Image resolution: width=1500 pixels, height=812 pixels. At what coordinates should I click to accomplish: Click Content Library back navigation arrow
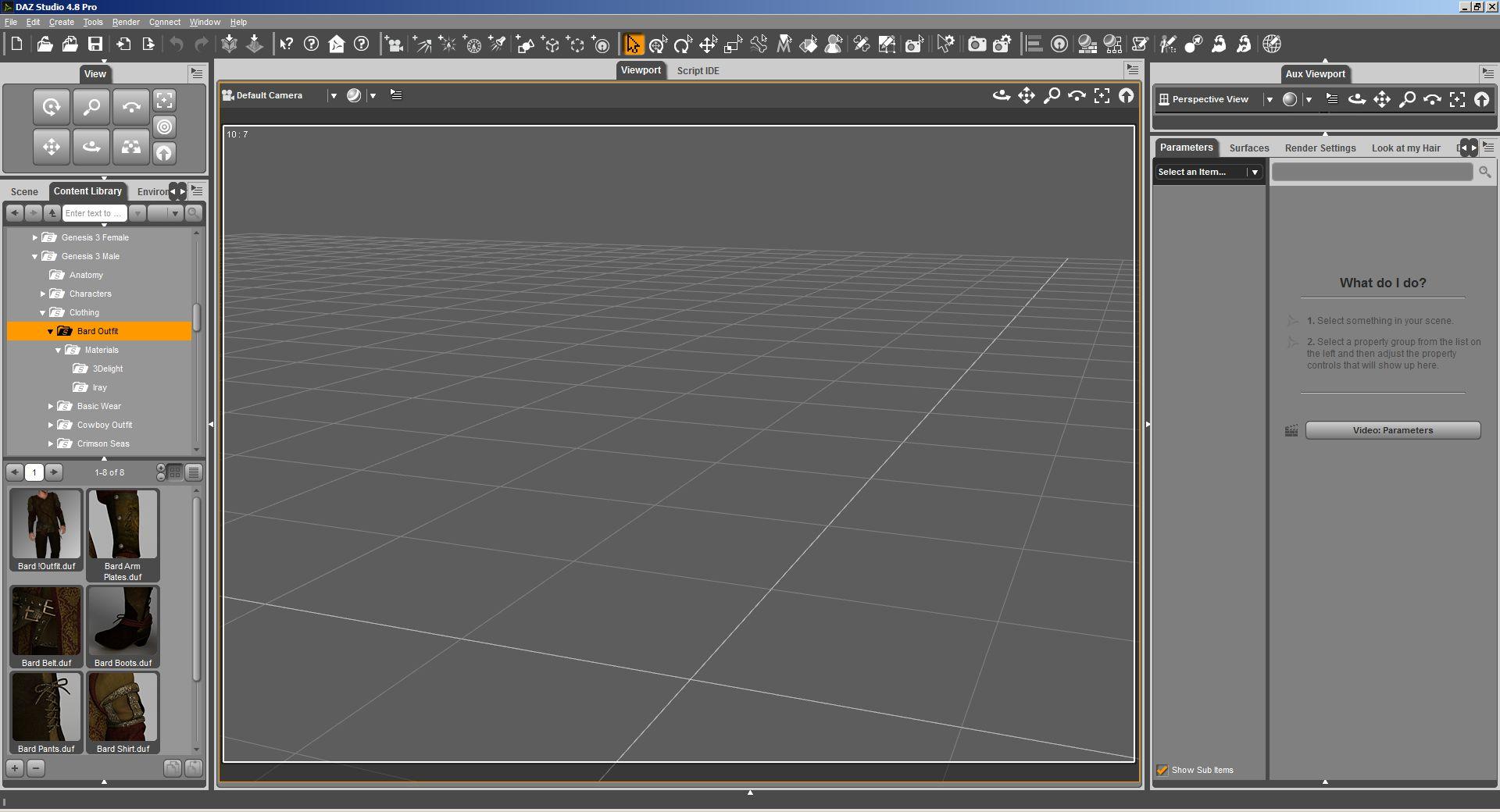(14, 213)
